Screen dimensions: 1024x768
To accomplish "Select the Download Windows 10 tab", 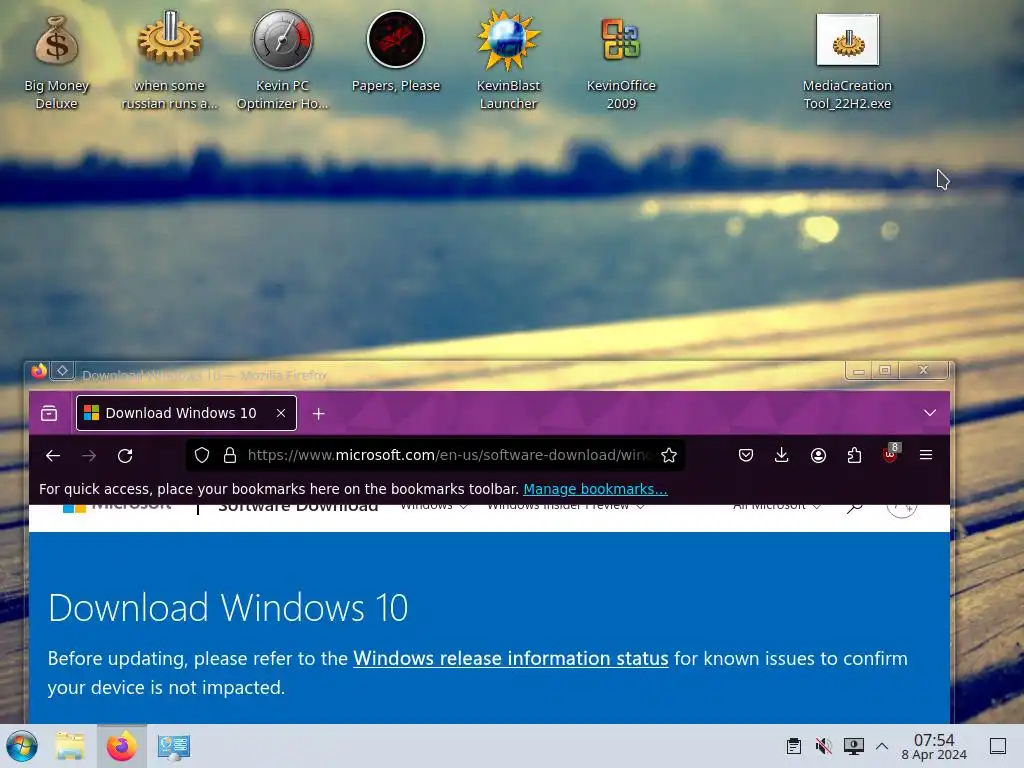I will (186, 413).
